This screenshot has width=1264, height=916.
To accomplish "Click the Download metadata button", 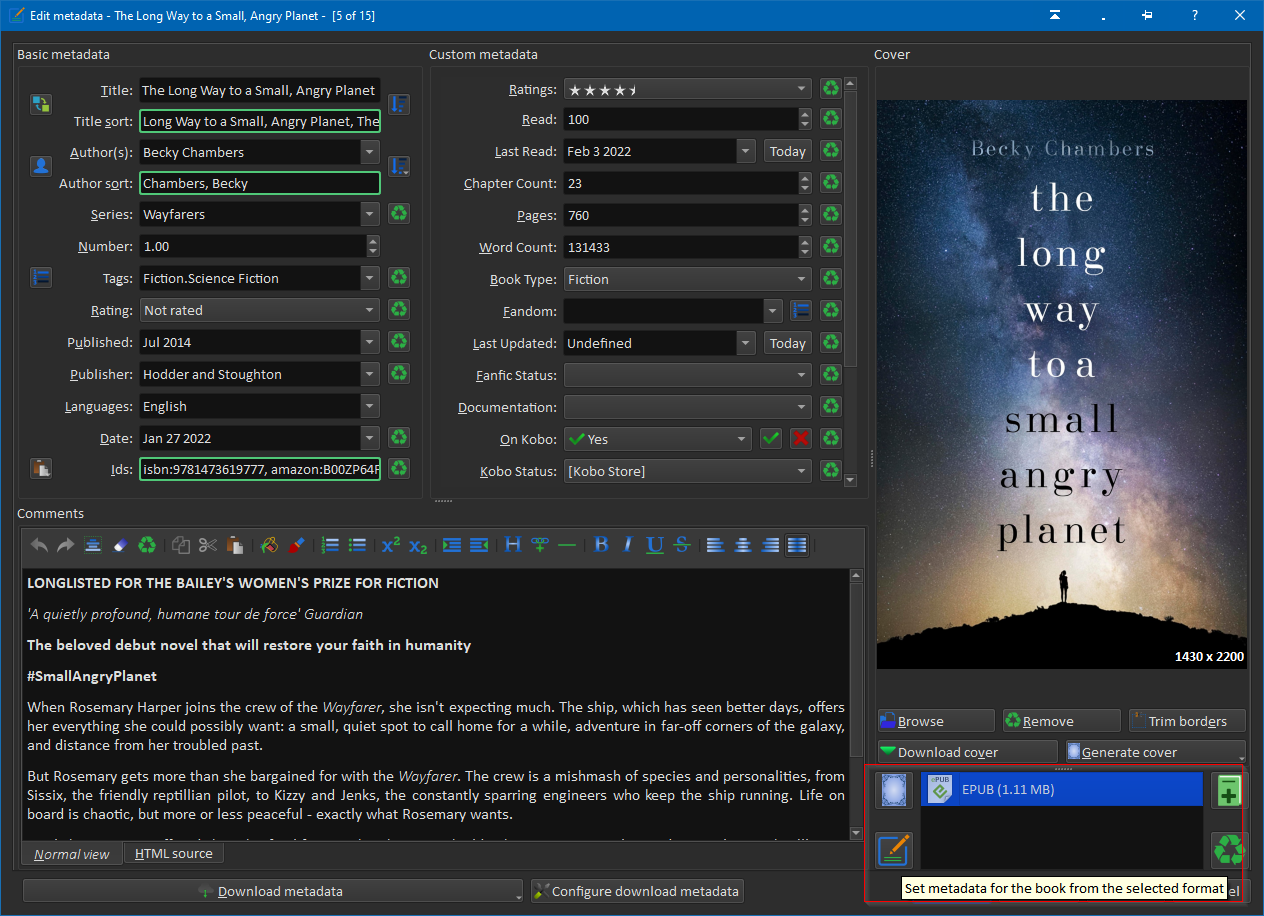I will pyautogui.click(x=270, y=891).
